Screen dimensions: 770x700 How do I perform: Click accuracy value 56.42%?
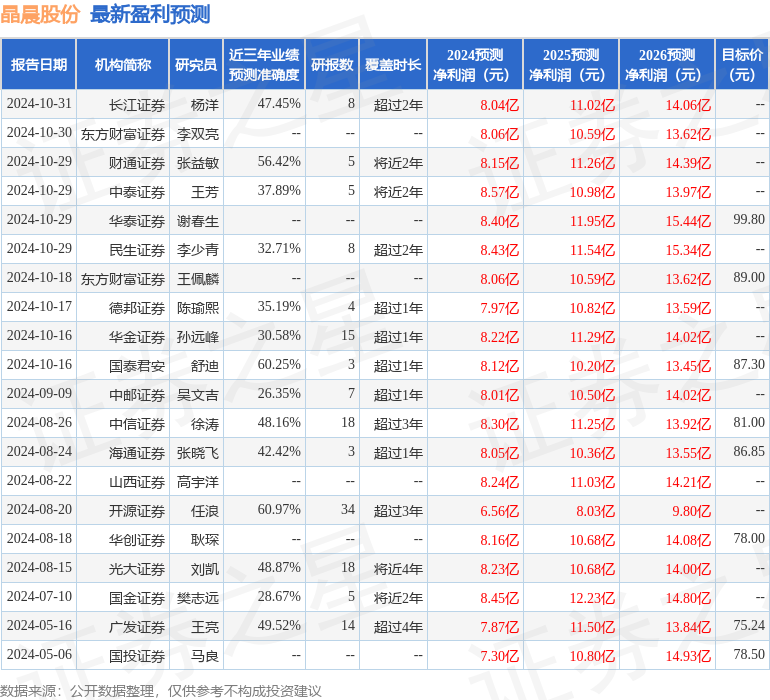click(279, 162)
